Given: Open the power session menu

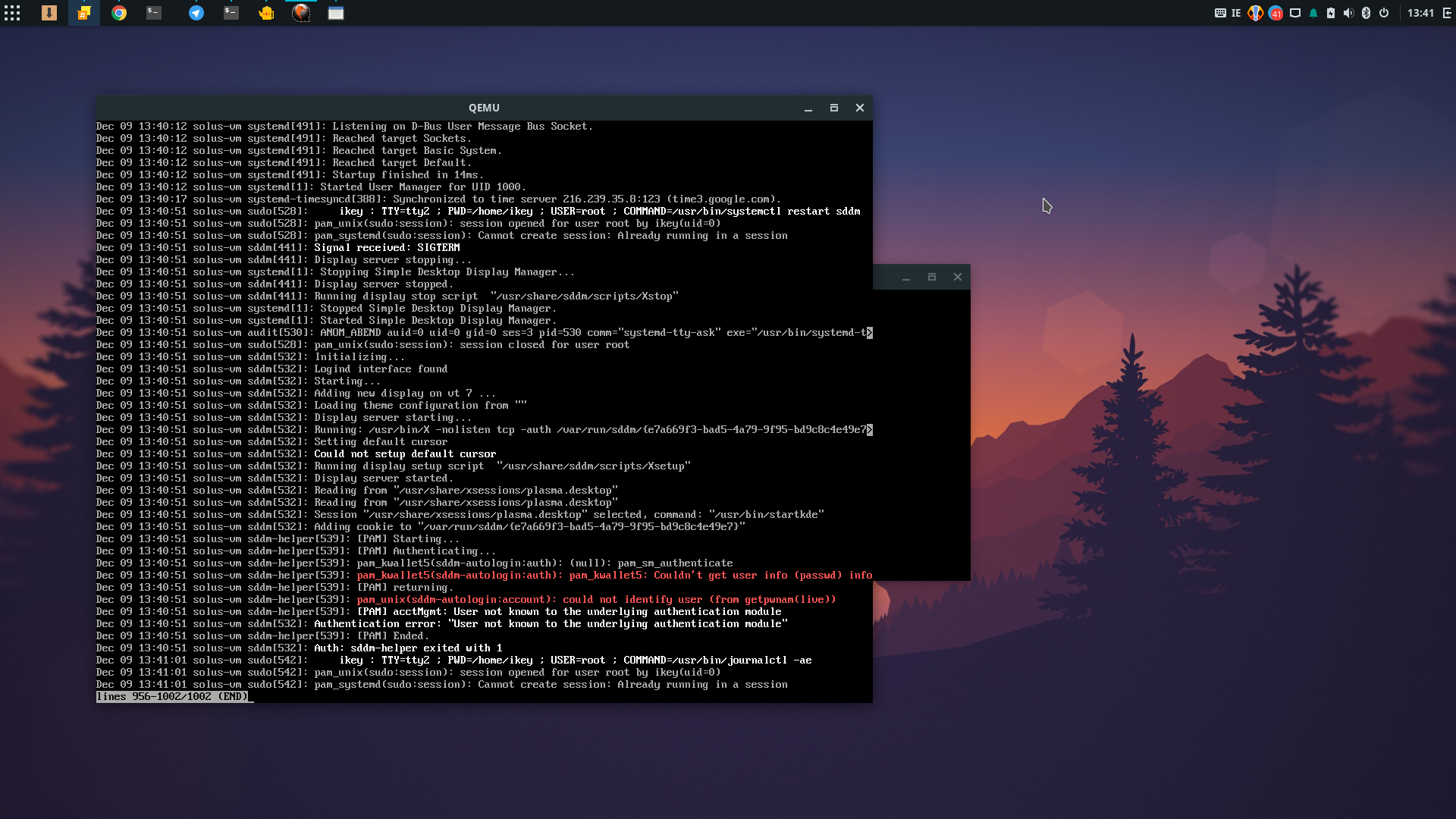Looking at the screenshot, I should [1384, 13].
